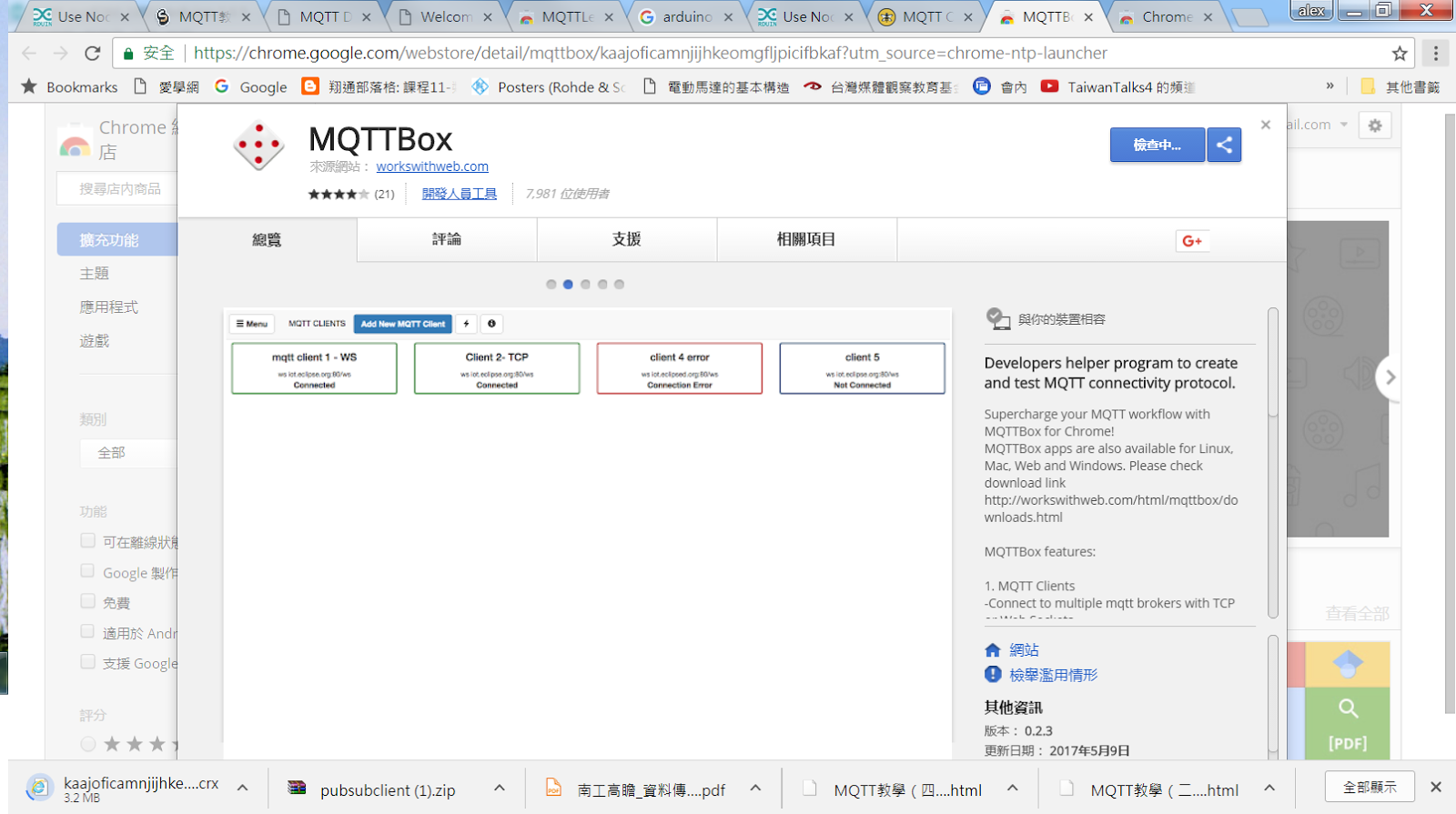Close the downloads bar
Screen dimensions: 1456x814
click(1436, 787)
